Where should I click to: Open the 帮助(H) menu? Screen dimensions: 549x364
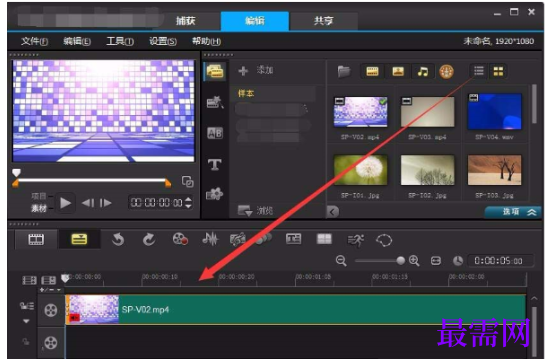tap(206, 42)
